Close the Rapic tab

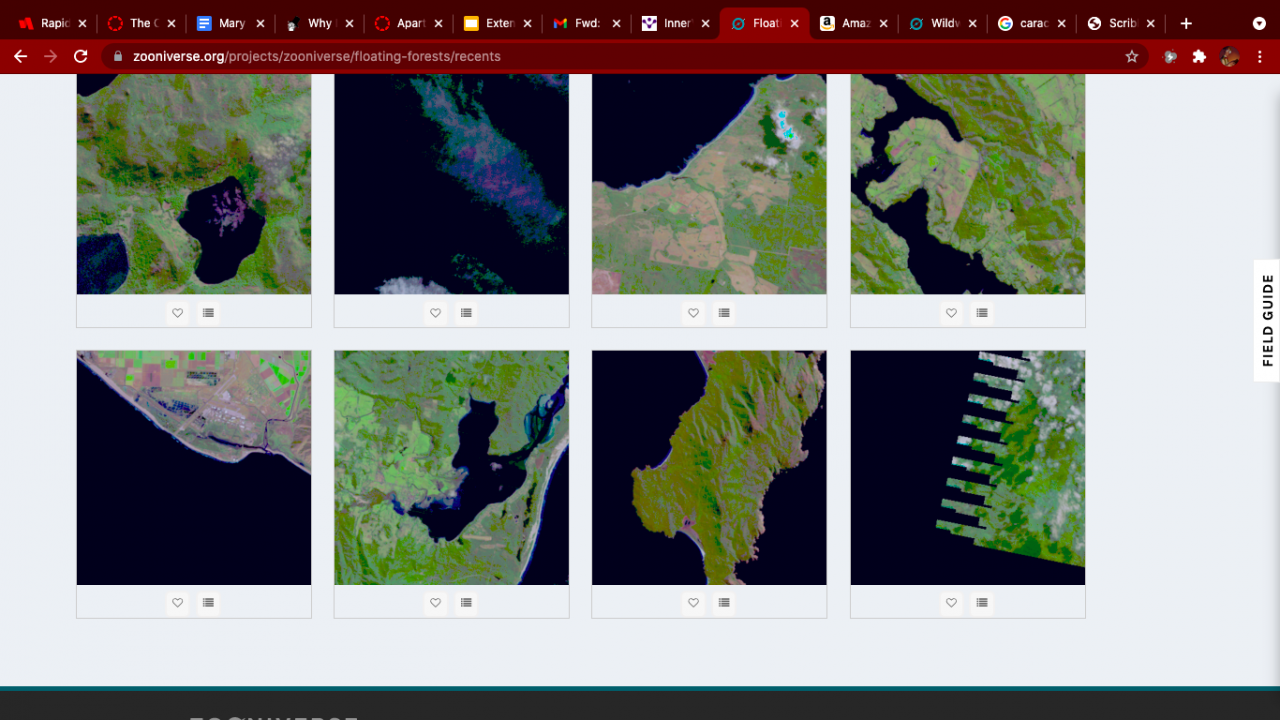click(82, 23)
